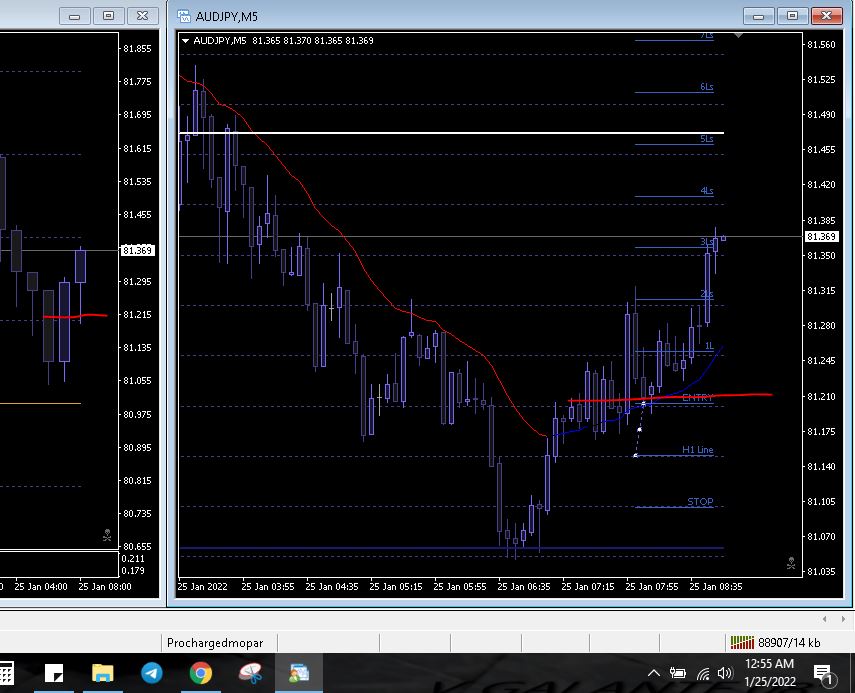Restore the left chart window

click(x=109, y=16)
